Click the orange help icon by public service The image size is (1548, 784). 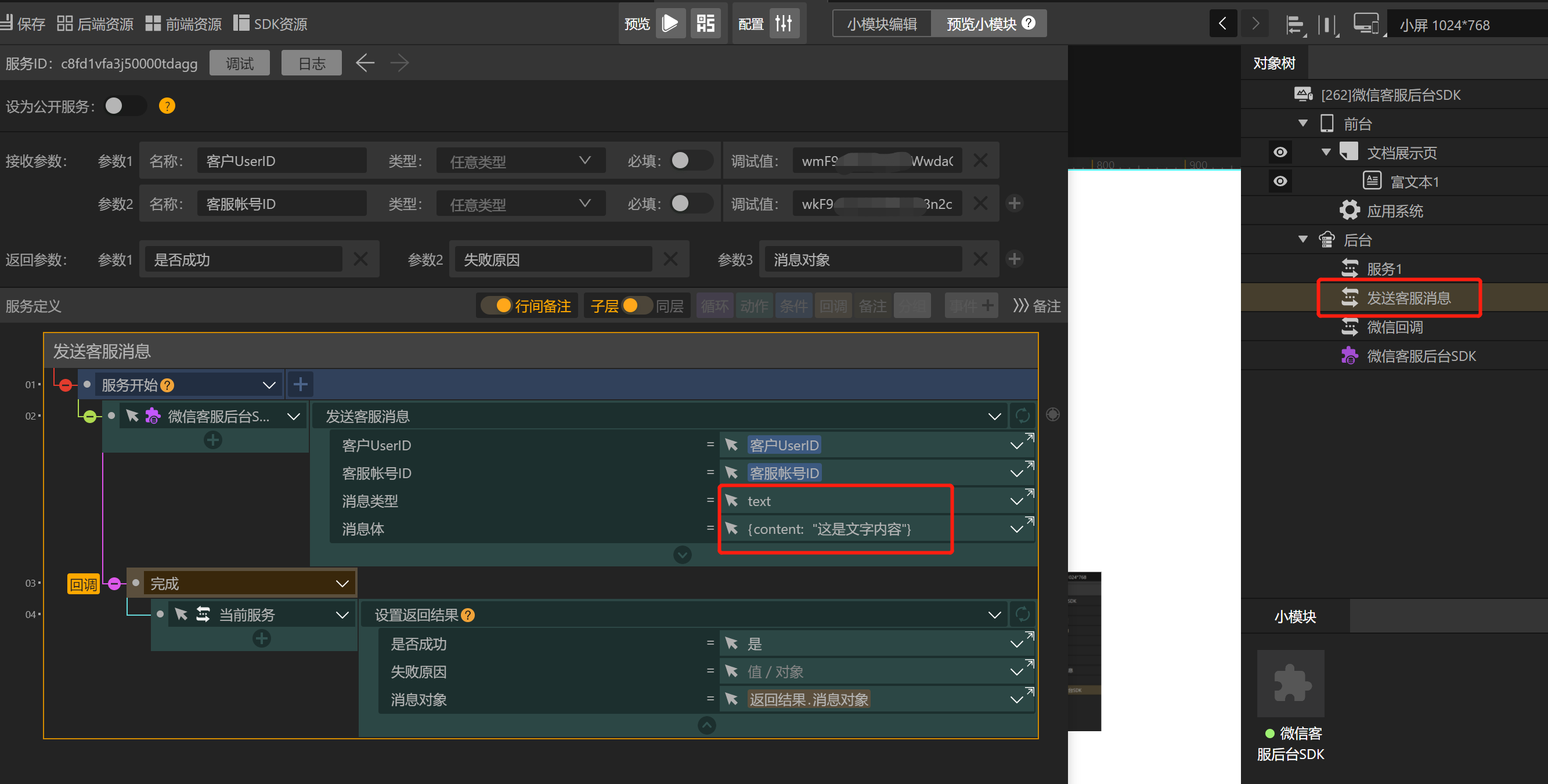(167, 106)
